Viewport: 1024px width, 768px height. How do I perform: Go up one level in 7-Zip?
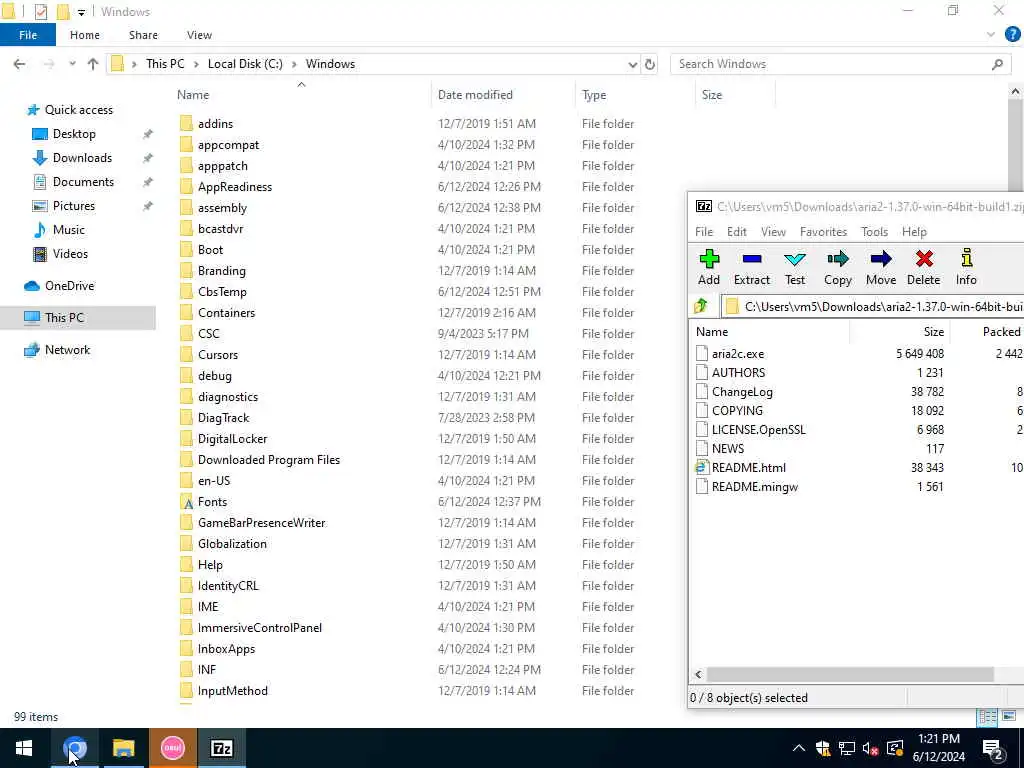(x=701, y=306)
